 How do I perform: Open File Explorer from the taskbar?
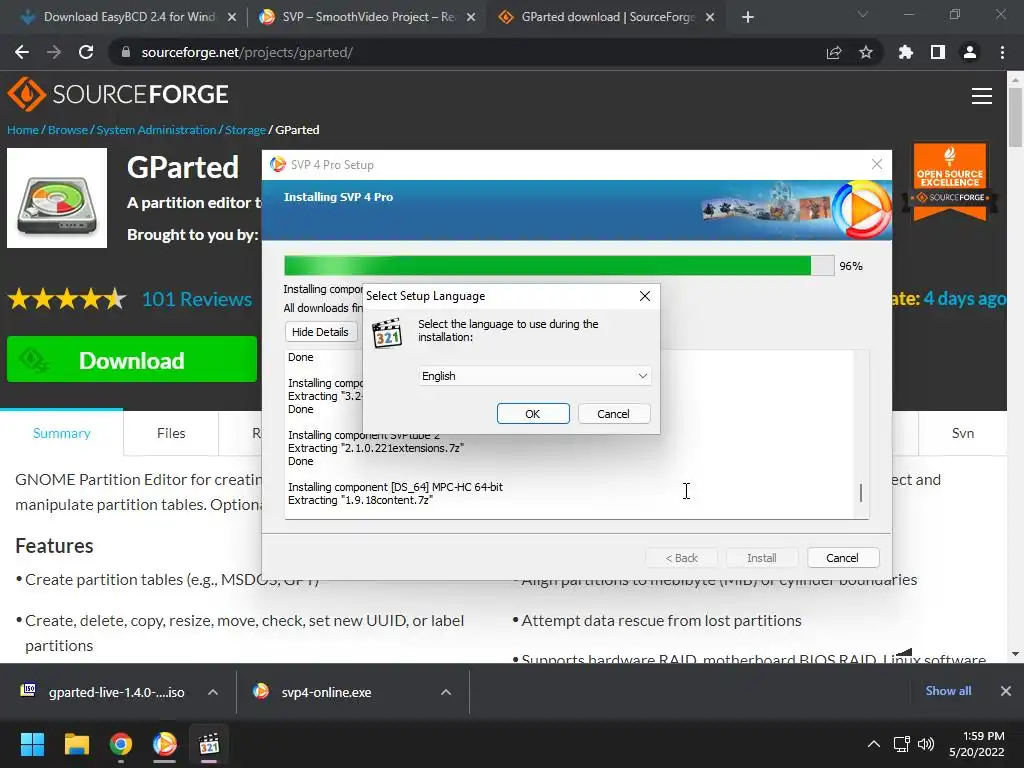[x=76, y=744]
